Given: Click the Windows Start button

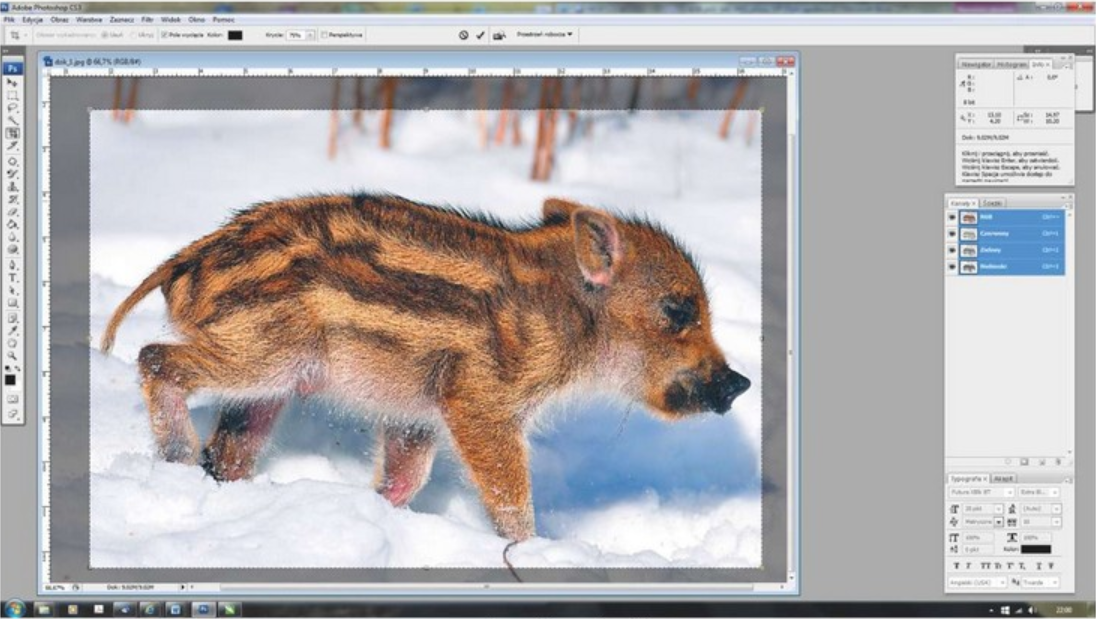Looking at the screenshot, I should [x=14, y=608].
